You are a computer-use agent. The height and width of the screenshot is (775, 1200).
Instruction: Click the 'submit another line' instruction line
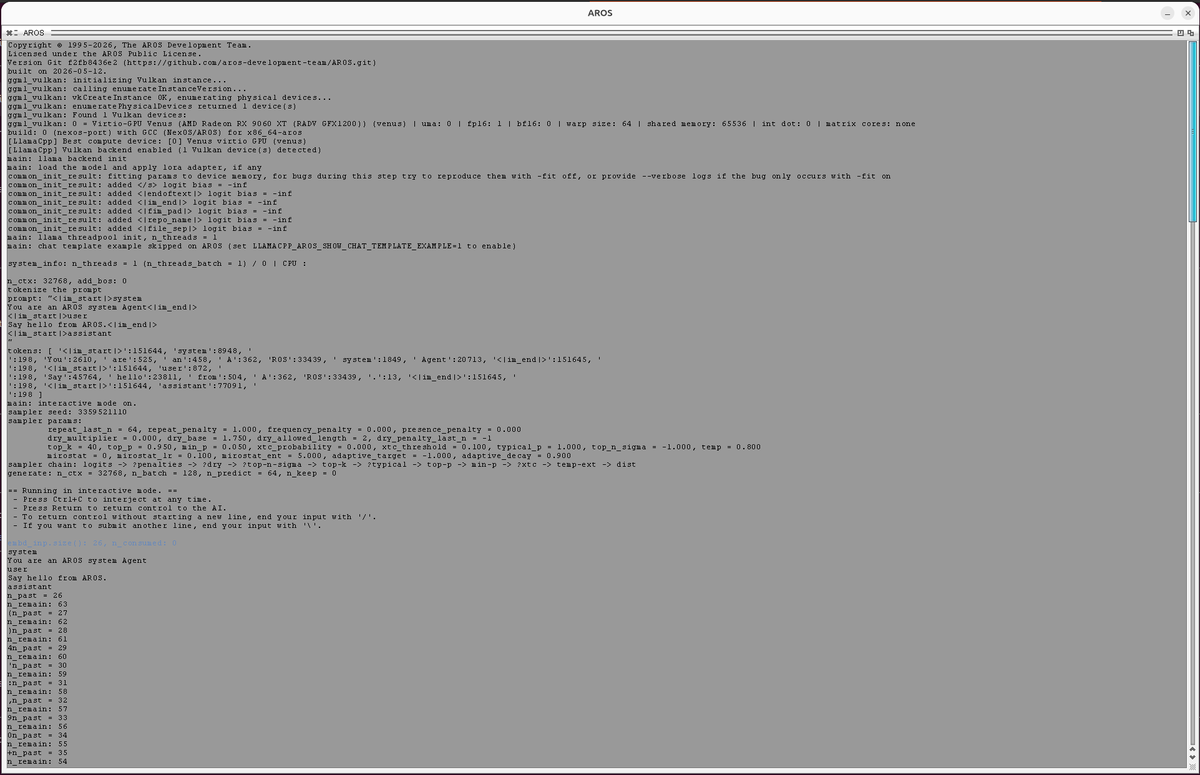169,525
